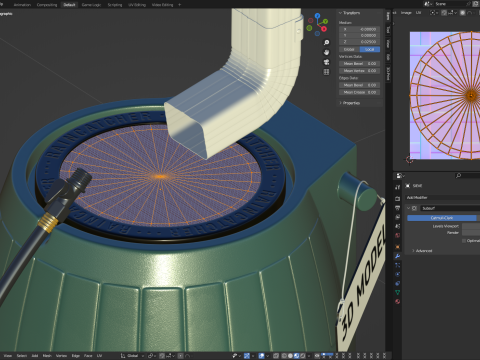Open the Render properties tab icon
Viewport: 480px width, 360px height.
click(397, 199)
